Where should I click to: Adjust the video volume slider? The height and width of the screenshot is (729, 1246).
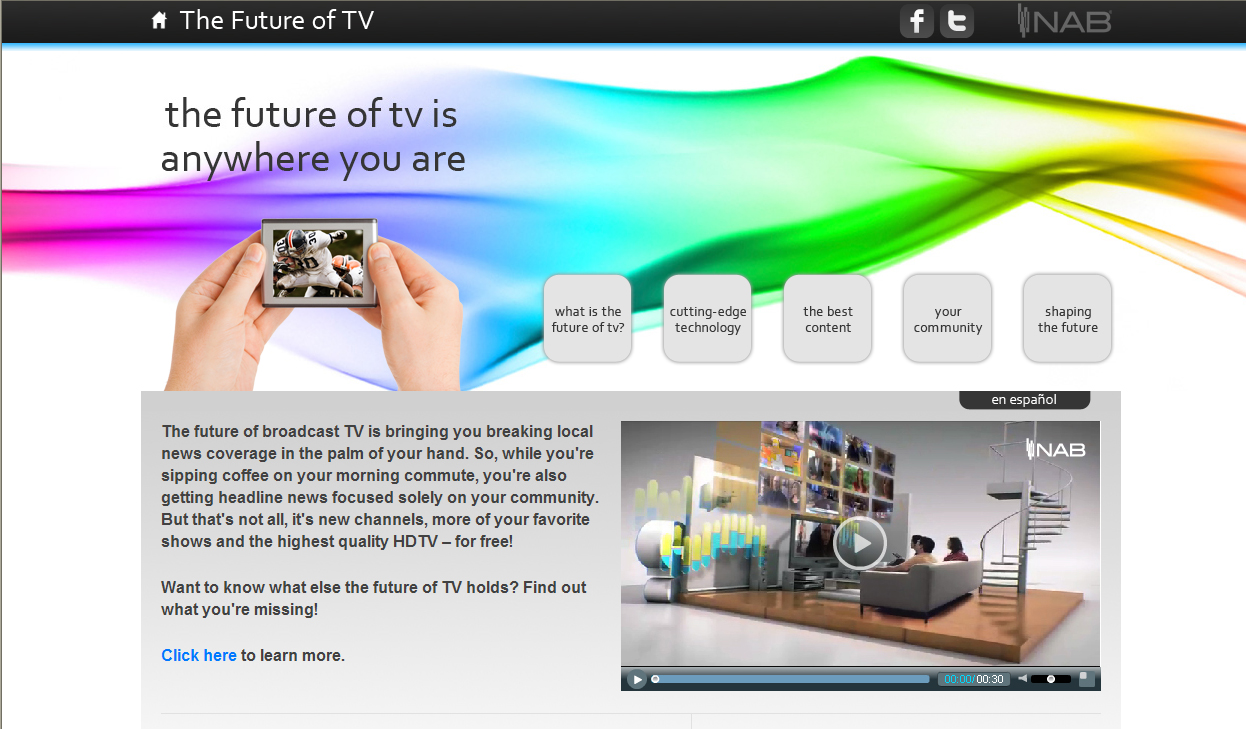point(1051,679)
